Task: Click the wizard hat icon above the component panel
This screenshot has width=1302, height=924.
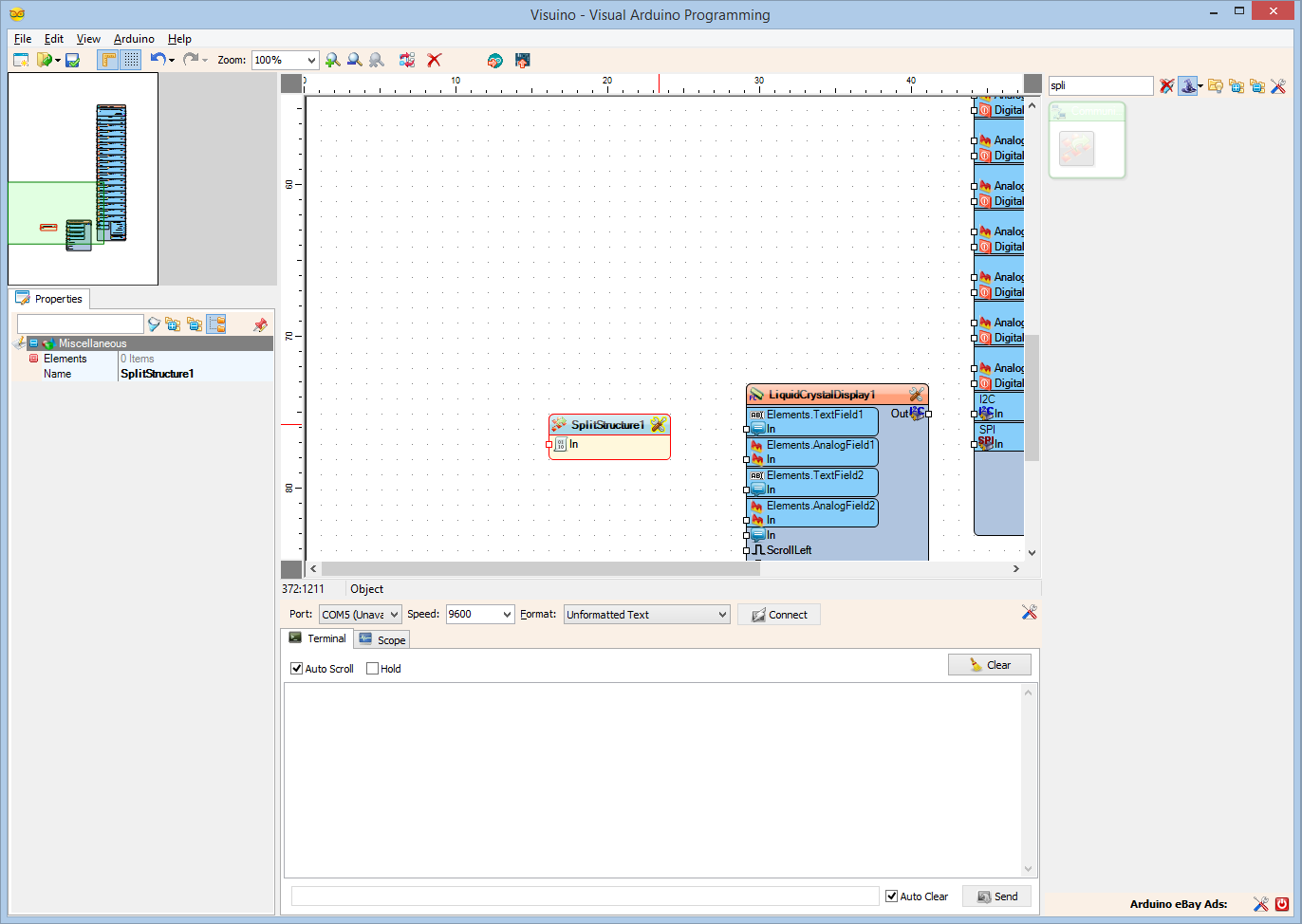Action: [x=1188, y=85]
